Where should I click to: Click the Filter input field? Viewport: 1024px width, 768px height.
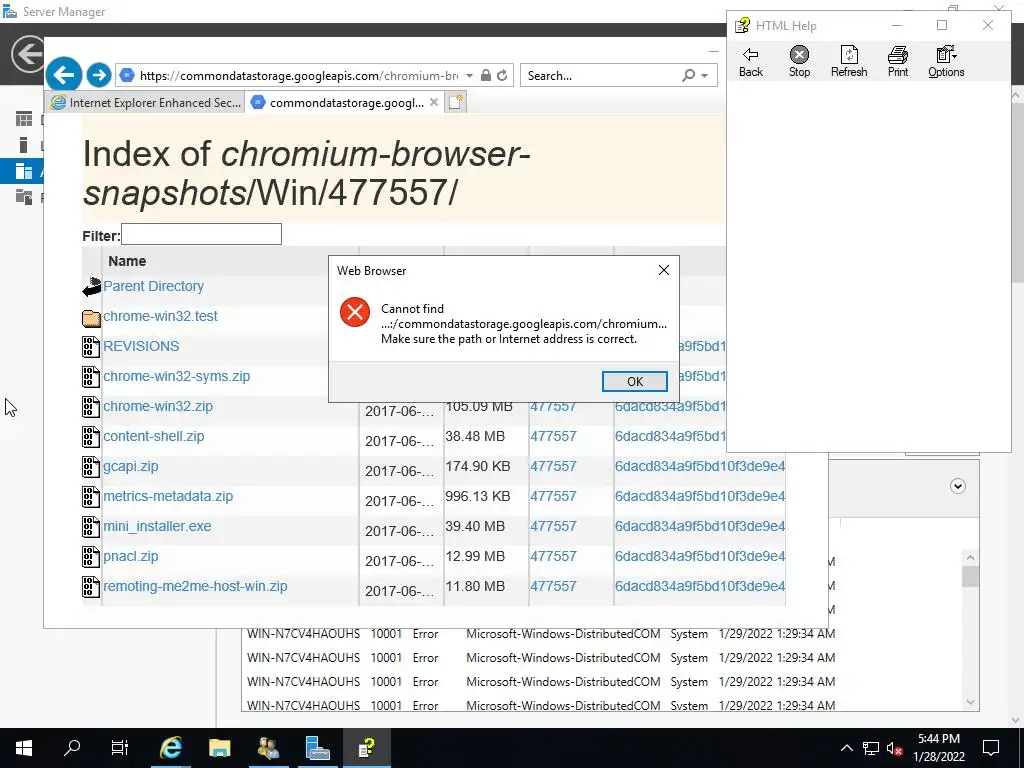pos(201,234)
